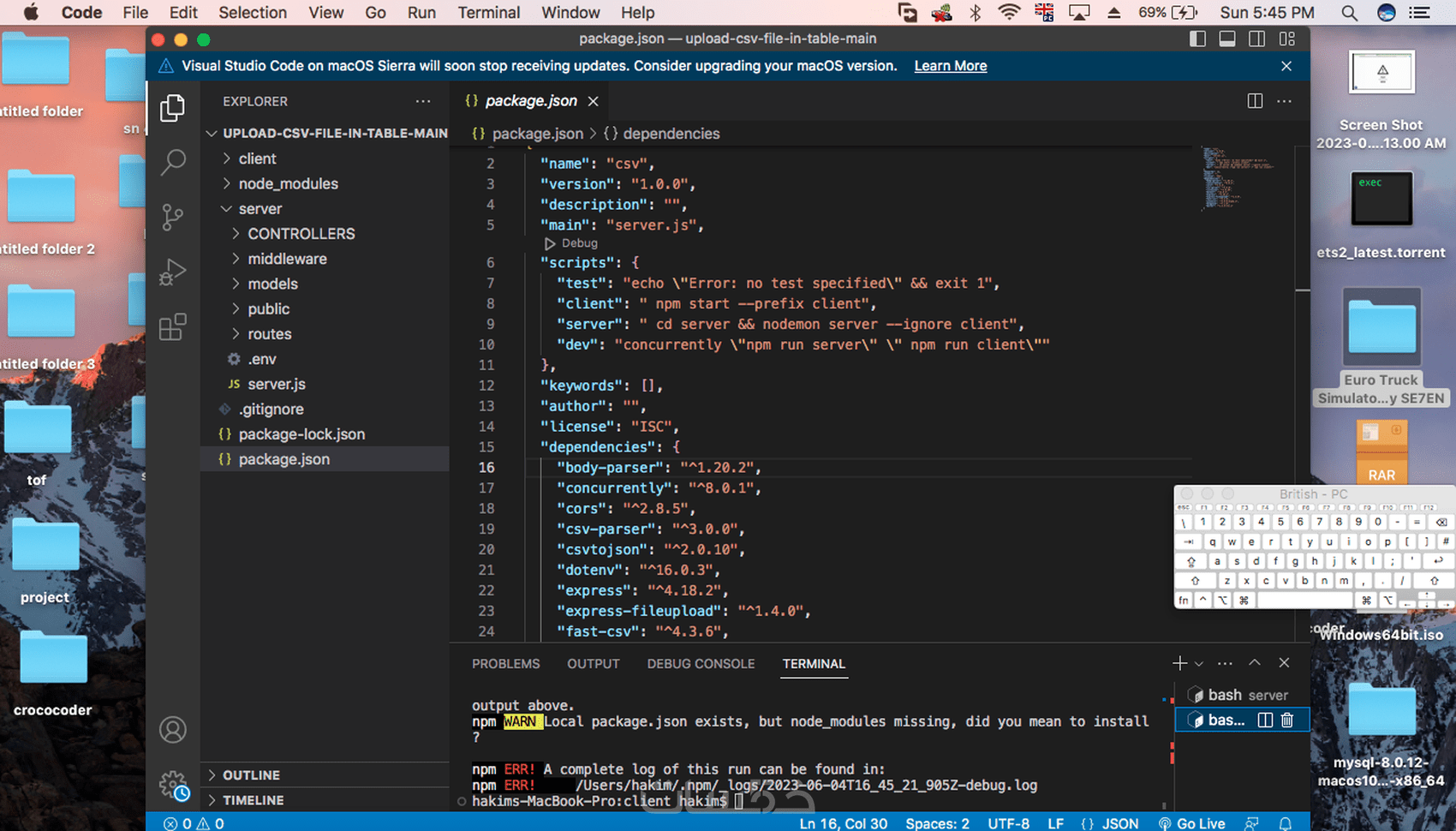Switch to the DEBUG CONSOLE tab
The image size is (1456, 831).
(x=701, y=663)
